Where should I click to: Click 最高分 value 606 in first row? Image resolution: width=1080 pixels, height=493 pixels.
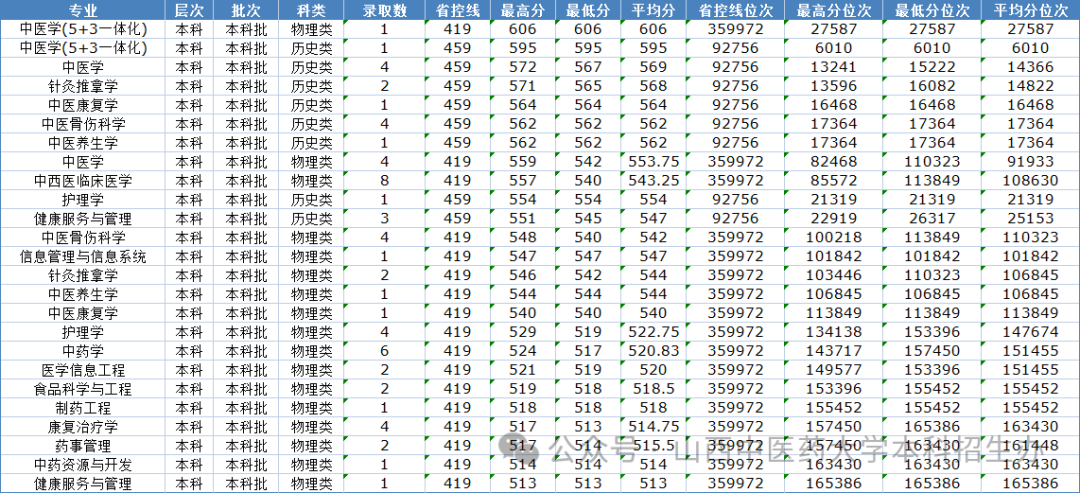523,29
